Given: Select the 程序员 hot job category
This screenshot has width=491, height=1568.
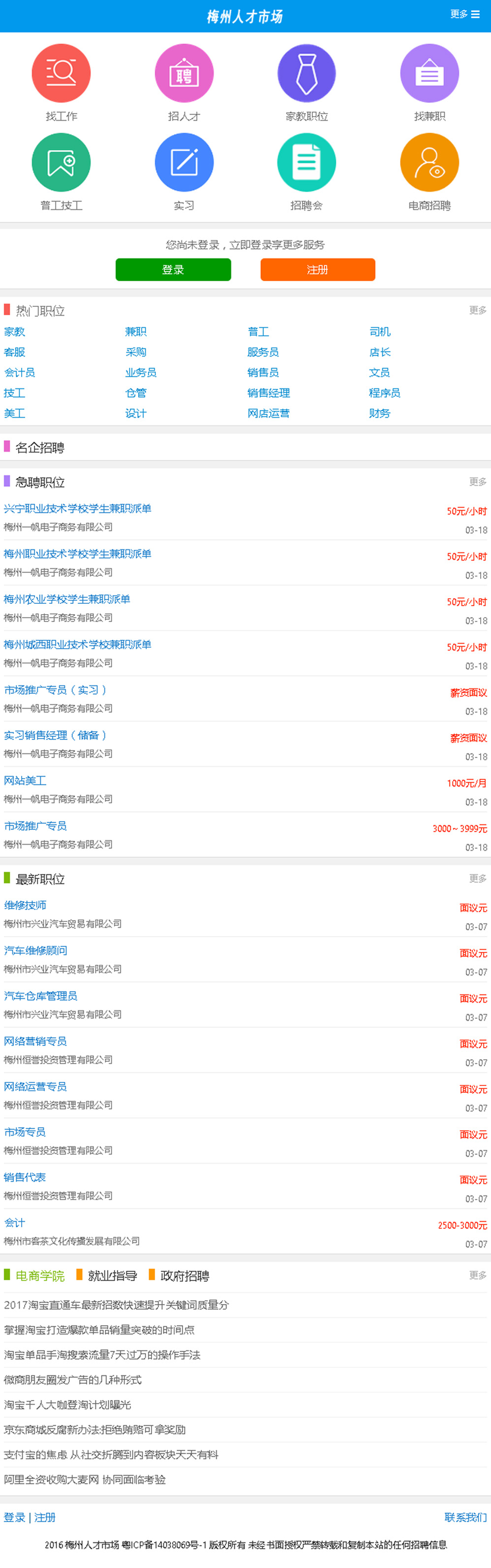Looking at the screenshot, I should [385, 393].
